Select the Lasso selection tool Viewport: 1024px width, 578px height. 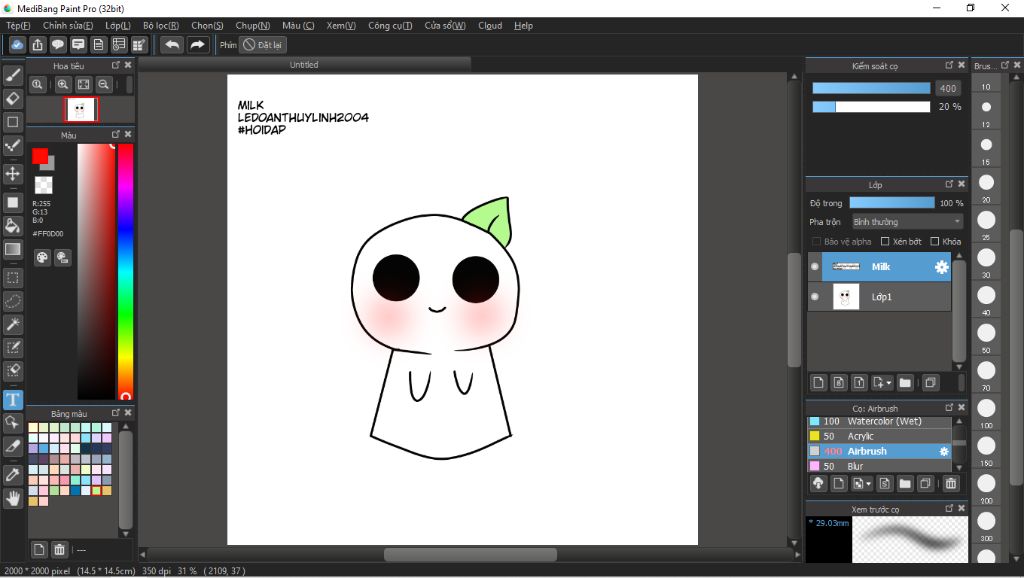point(12,301)
